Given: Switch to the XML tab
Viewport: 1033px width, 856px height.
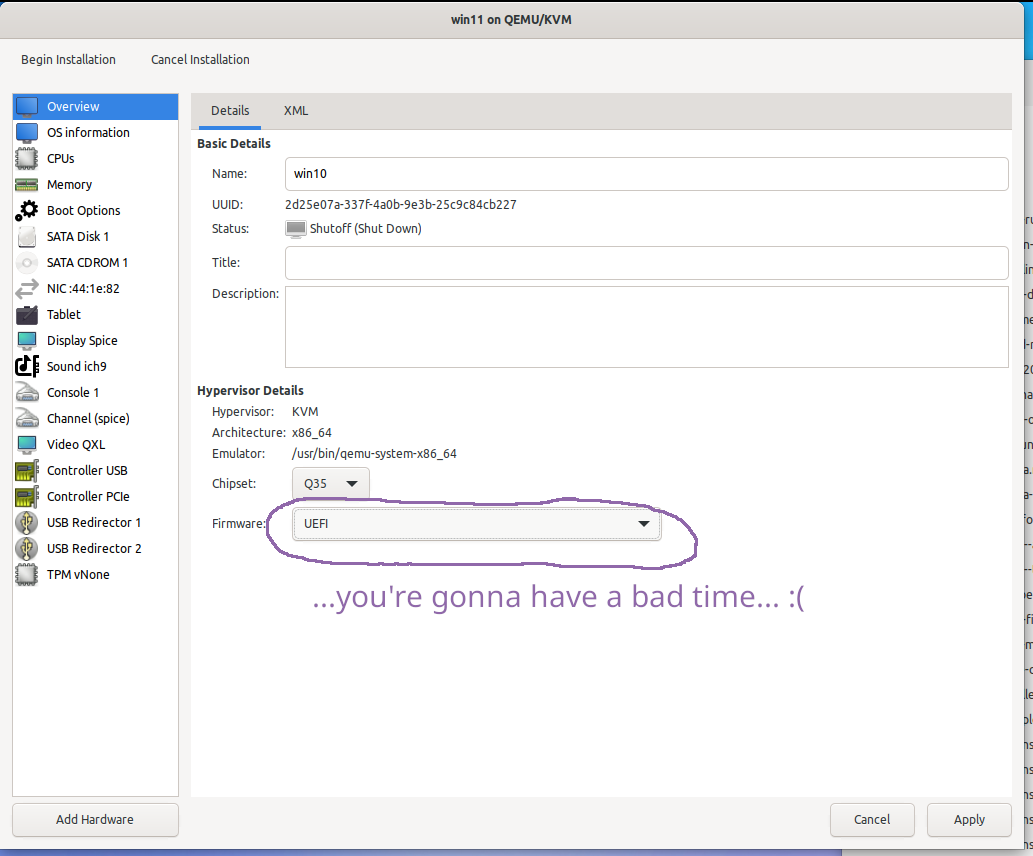Looking at the screenshot, I should [x=296, y=111].
